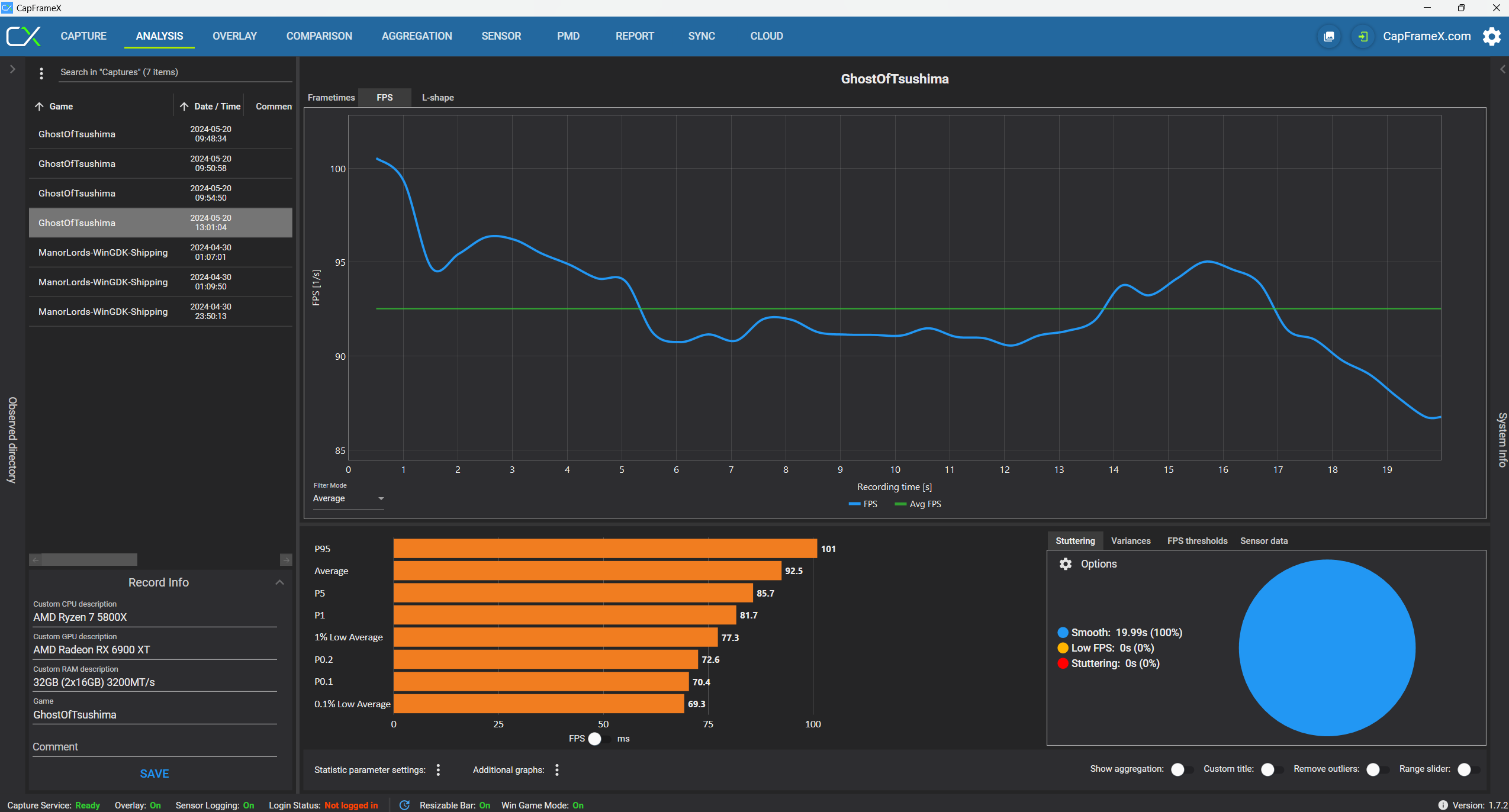Open Additional graphs three-dot menu
1509x812 pixels.
pos(556,769)
